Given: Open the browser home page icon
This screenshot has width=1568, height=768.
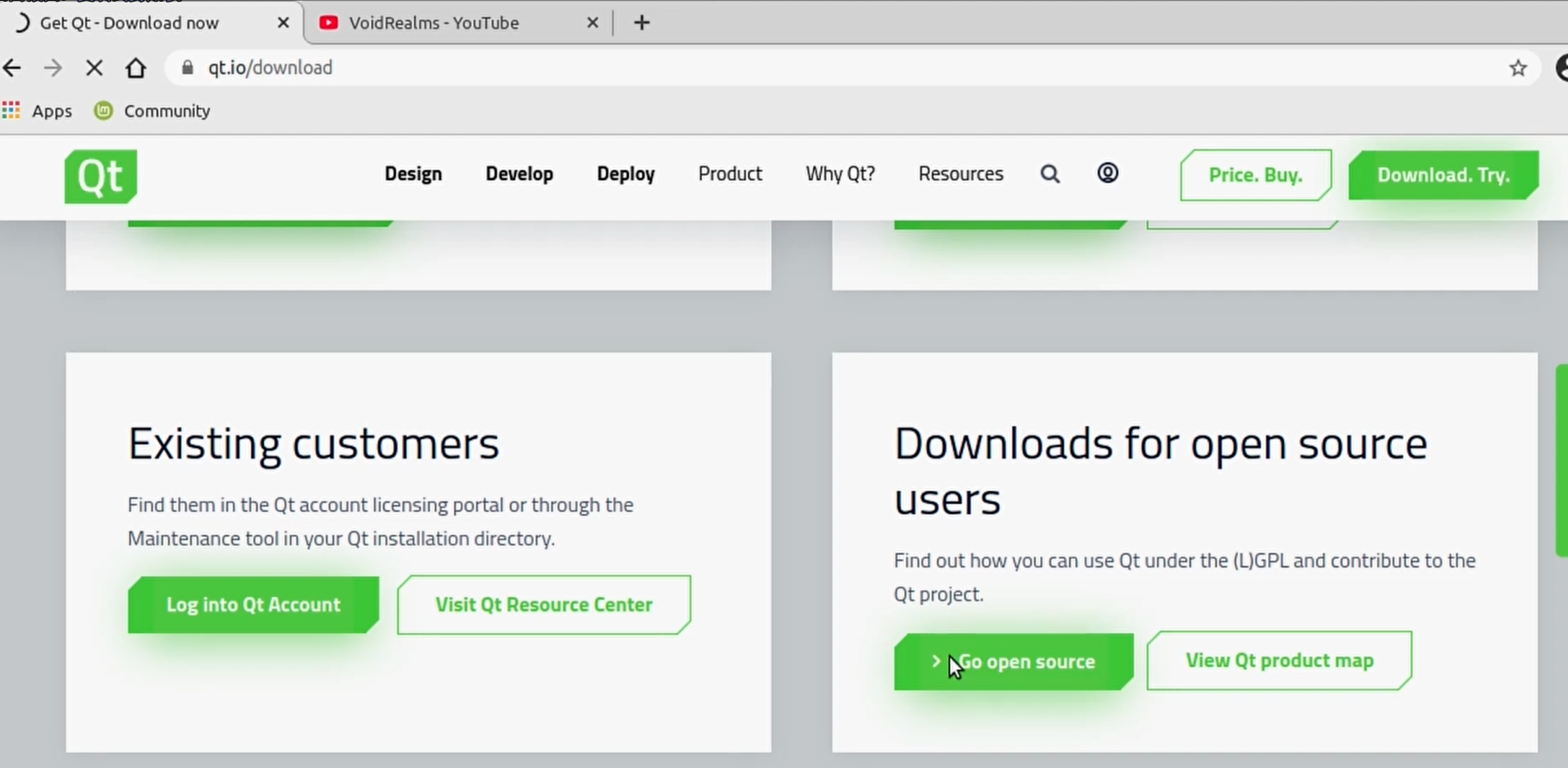Looking at the screenshot, I should (x=135, y=67).
